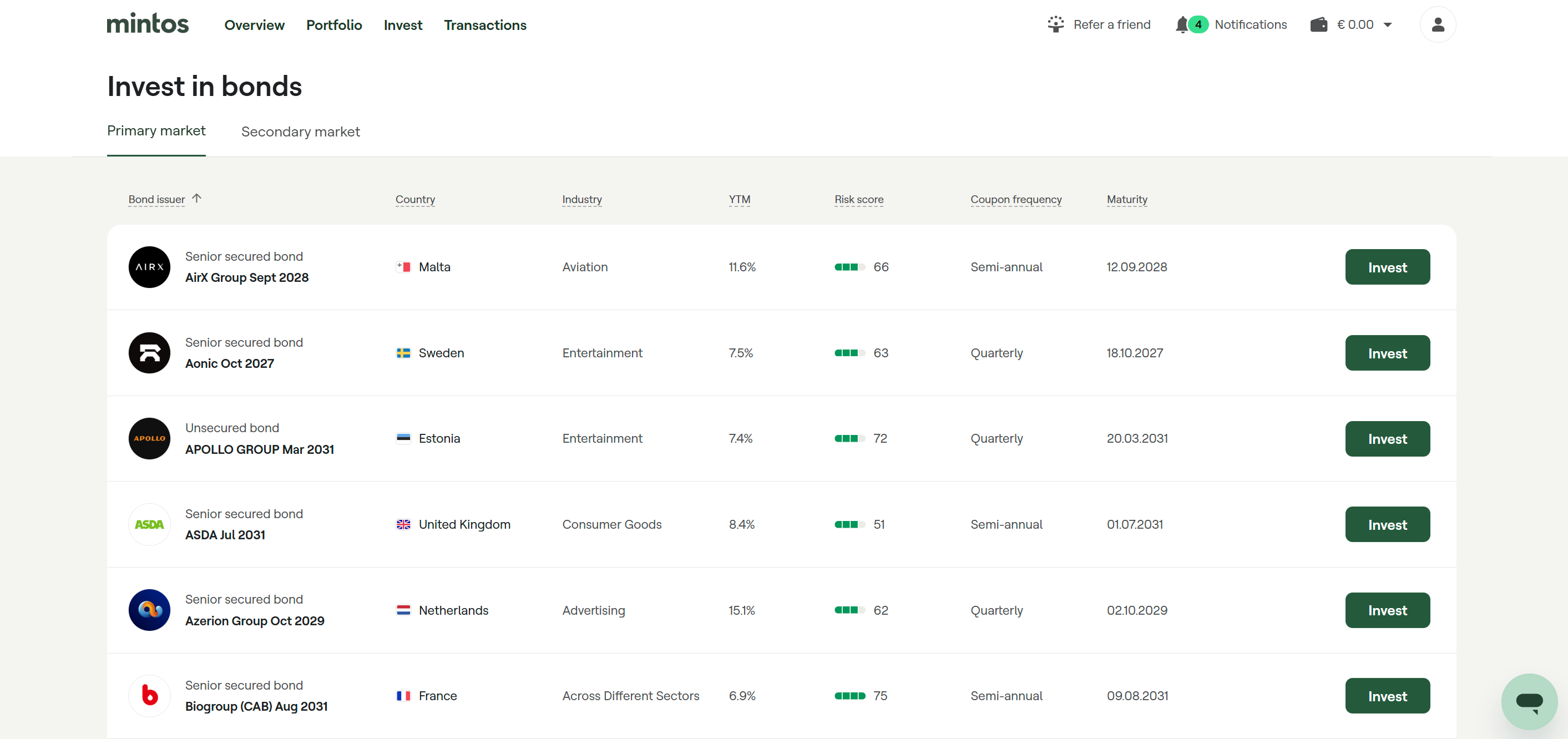Image resolution: width=1568 pixels, height=739 pixels.
Task: Go to the Overview menu
Action: [x=255, y=25]
